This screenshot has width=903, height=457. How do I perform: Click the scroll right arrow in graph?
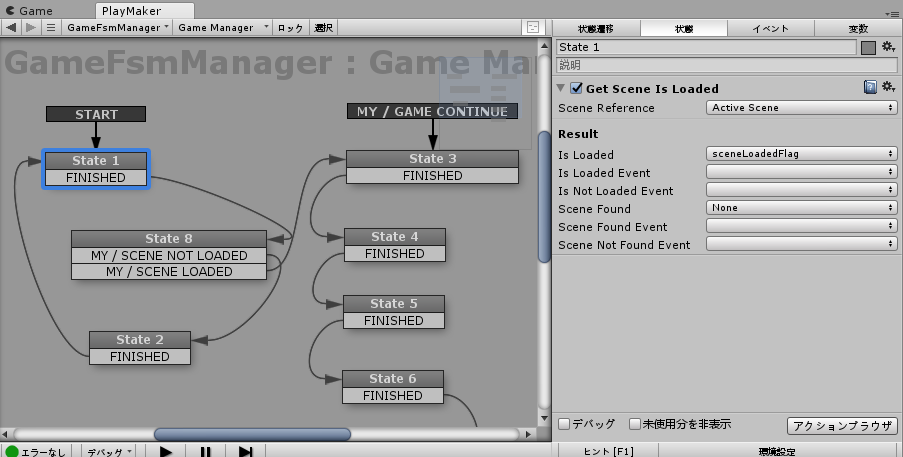(529, 434)
